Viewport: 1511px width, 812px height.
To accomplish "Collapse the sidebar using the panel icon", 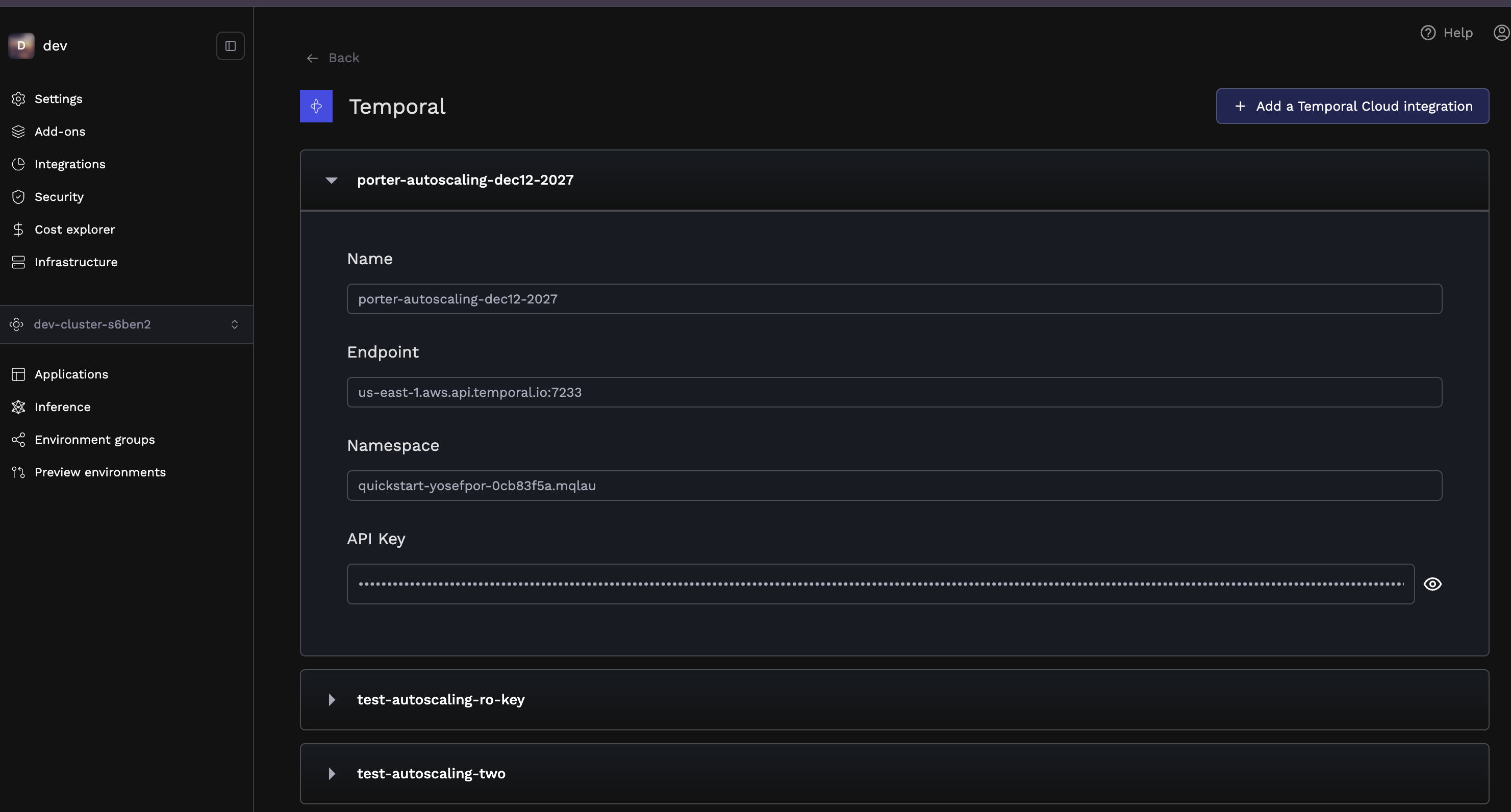I will tap(230, 46).
